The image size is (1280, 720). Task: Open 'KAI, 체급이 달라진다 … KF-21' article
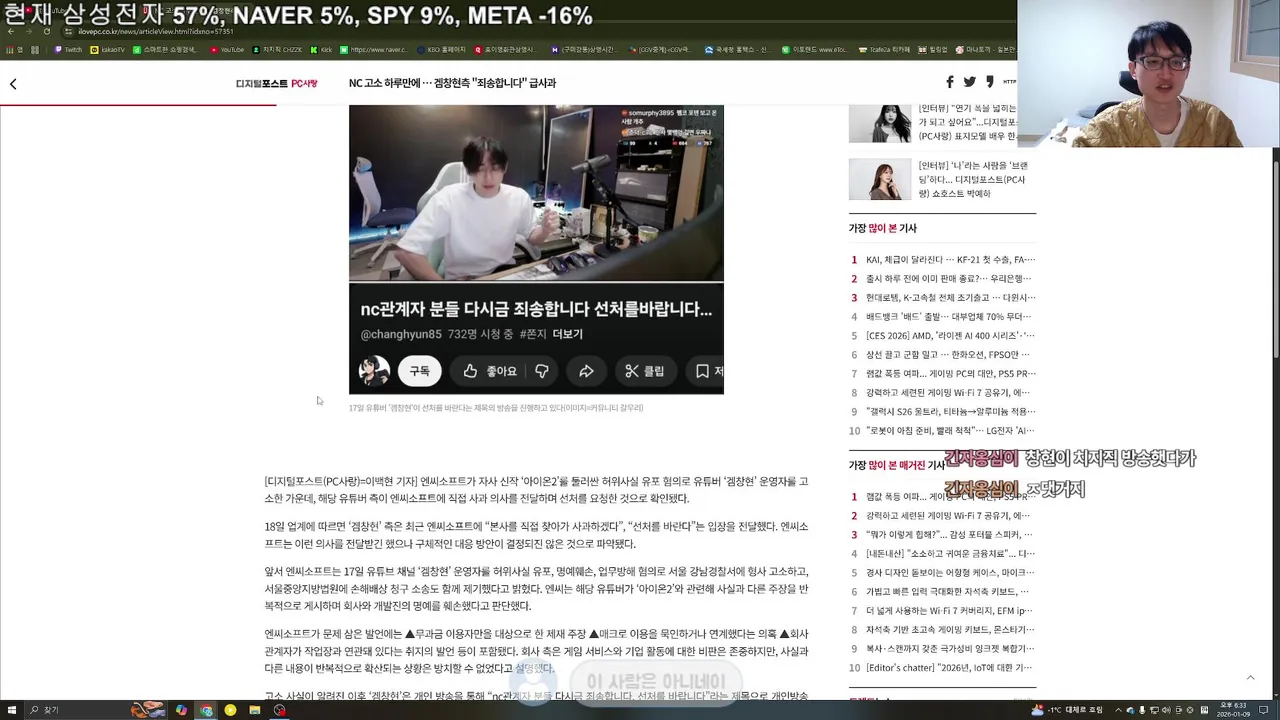[950, 260]
